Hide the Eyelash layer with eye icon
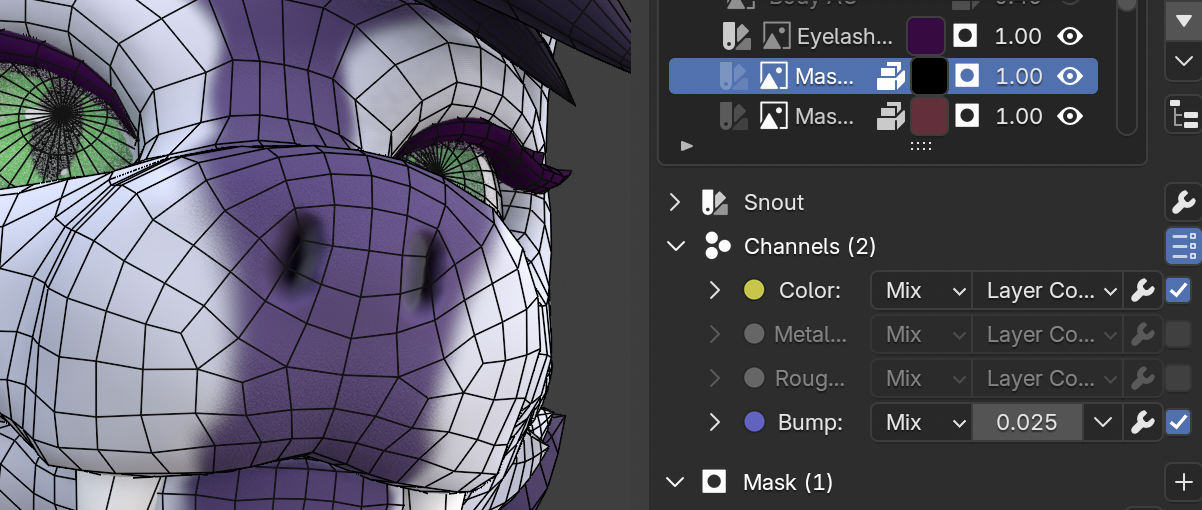1202x510 pixels. point(1070,37)
